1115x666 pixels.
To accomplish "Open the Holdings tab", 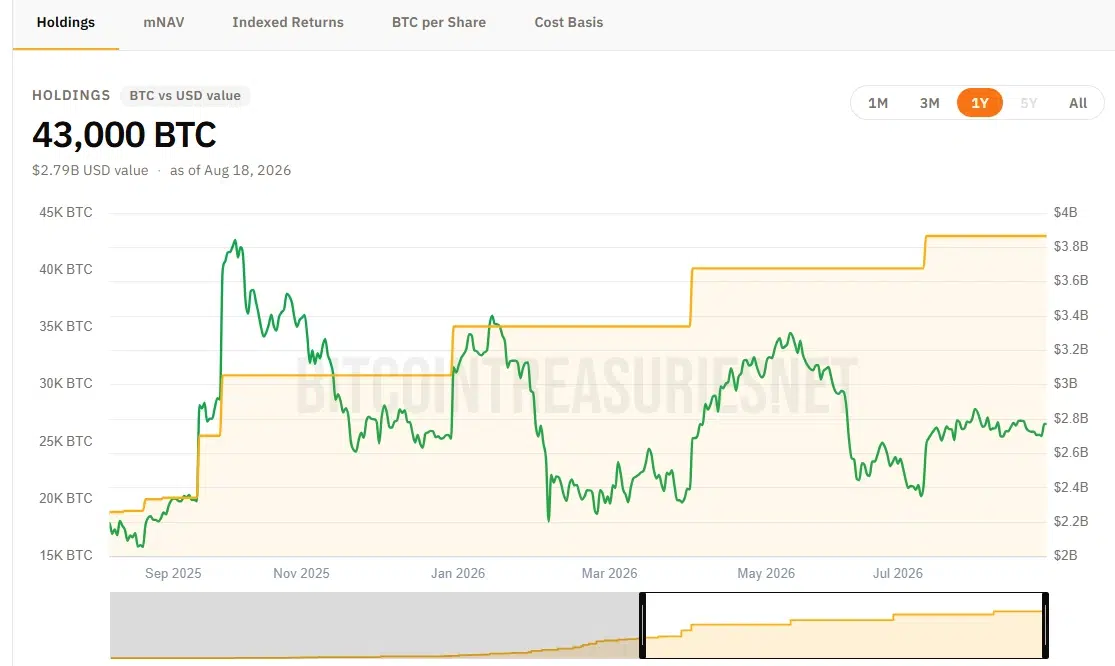I will [65, 23].
